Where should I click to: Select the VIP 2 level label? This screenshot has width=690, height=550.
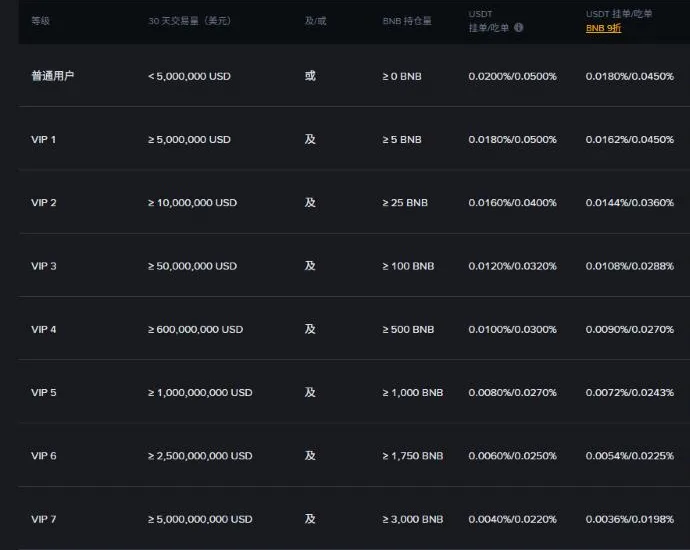point(44,203)
